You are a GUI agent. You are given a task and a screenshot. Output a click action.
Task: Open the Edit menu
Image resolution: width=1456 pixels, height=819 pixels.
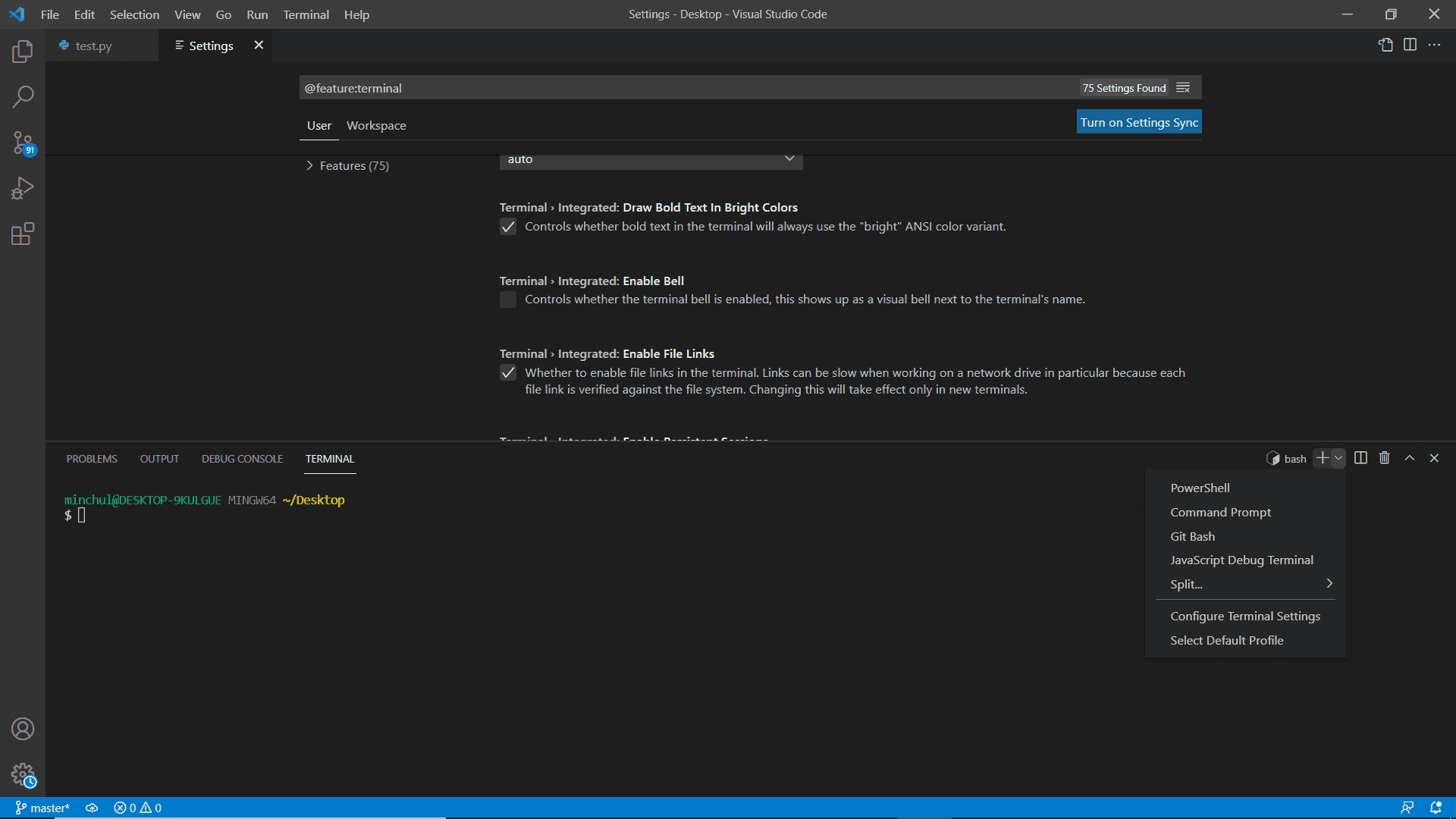coord(84,14)
